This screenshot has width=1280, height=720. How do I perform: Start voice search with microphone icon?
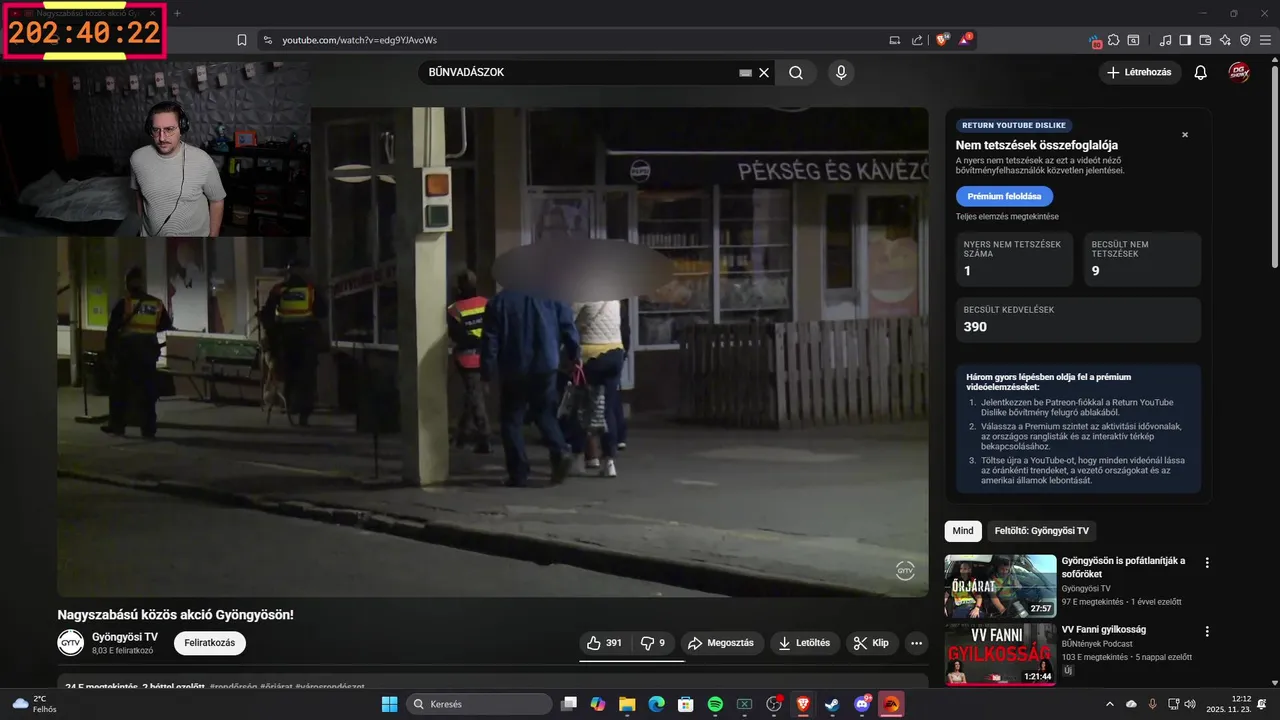click(841, 72)
